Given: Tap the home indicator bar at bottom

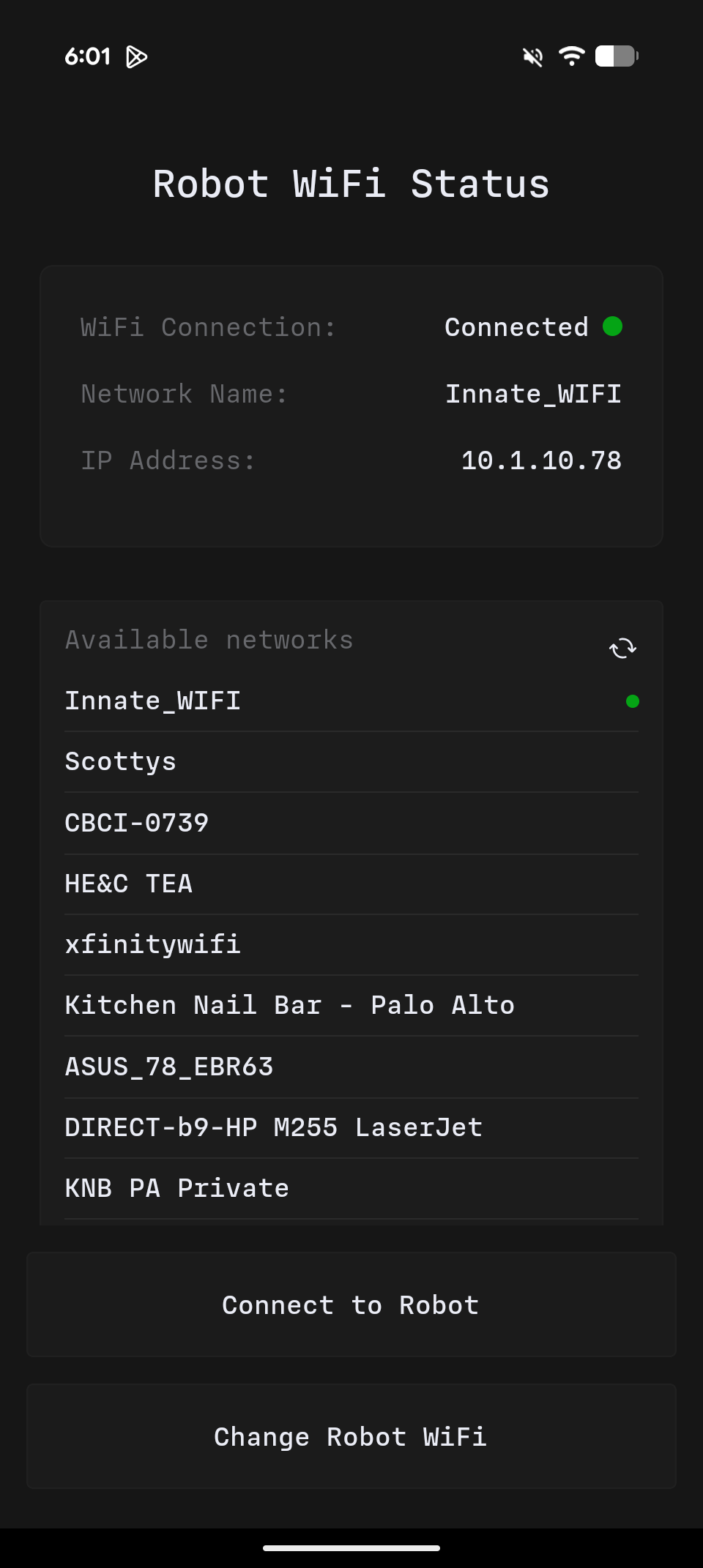Looking at the screenshot, I should click(351, 1549).
